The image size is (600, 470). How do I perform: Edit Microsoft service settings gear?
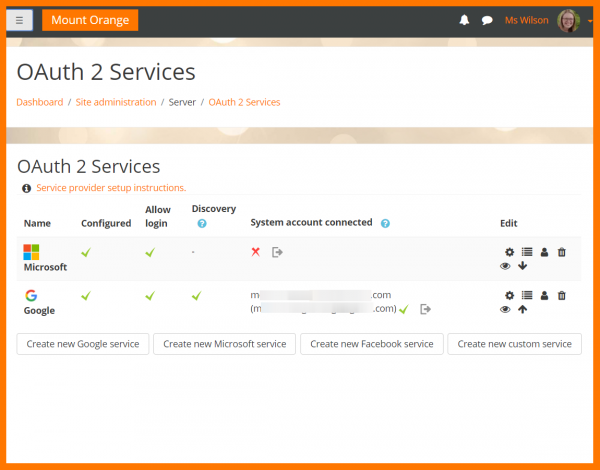click(509, 252)
